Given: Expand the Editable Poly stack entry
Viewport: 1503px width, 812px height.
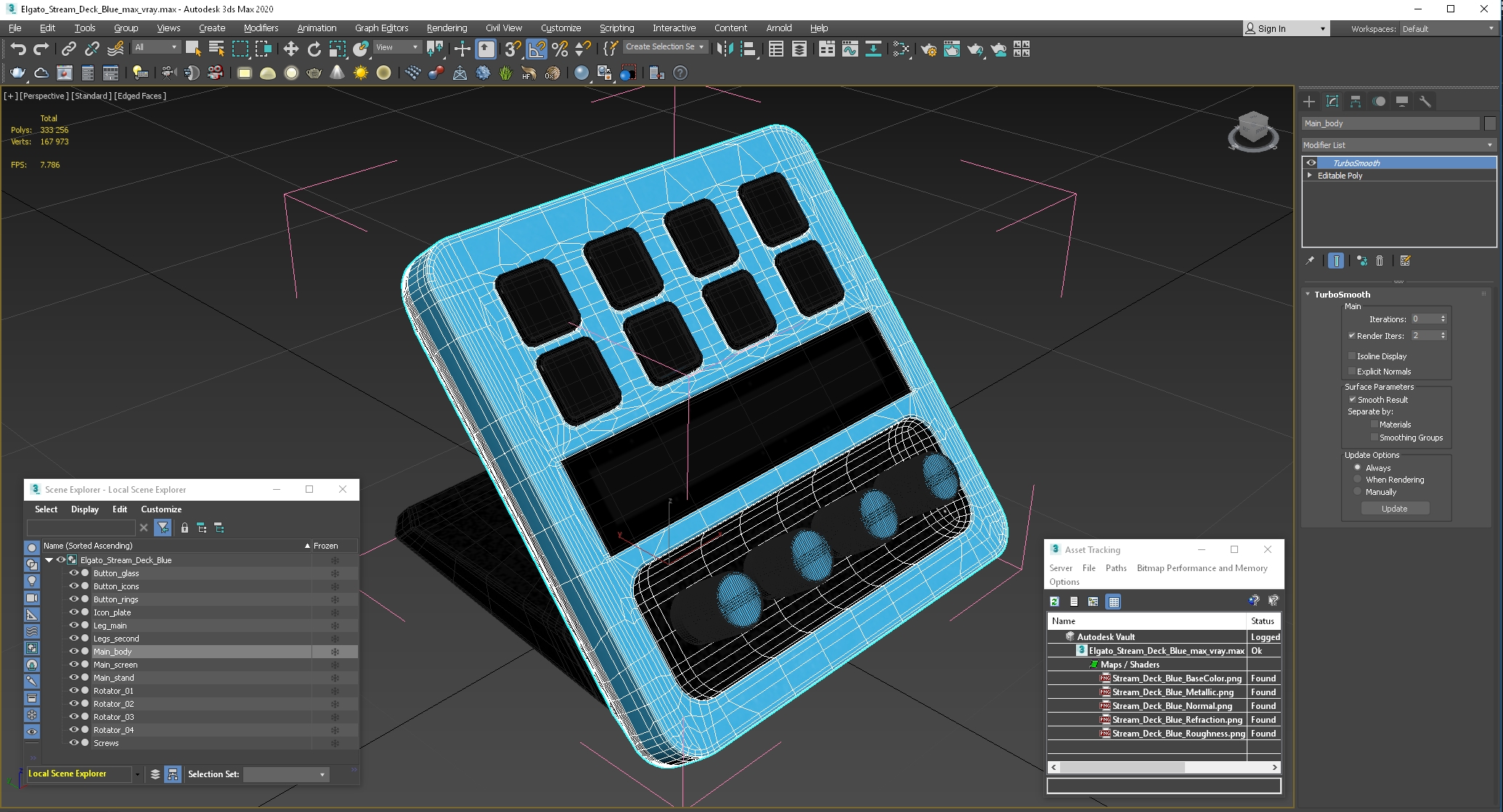Looking at the screenshot, I should [x=1310, y=175].
